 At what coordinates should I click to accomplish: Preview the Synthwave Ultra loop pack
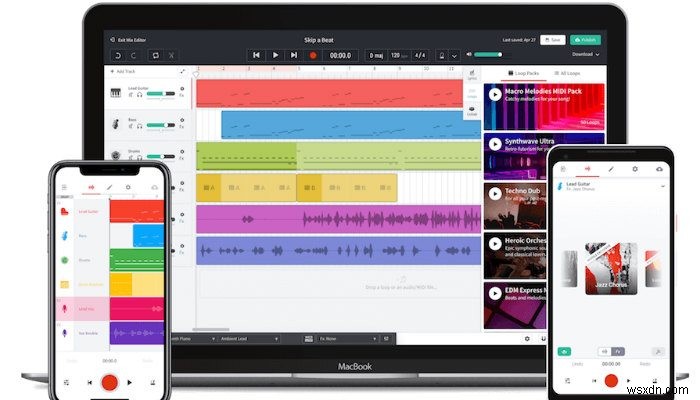[495, 144]
